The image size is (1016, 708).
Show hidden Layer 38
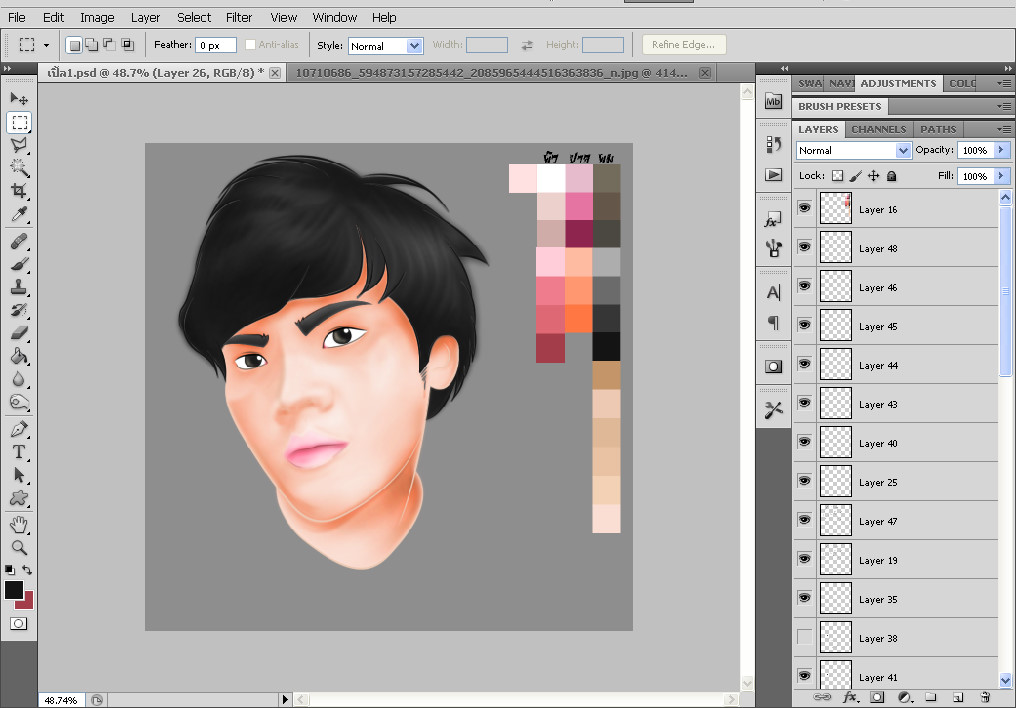tap(804, 637)
